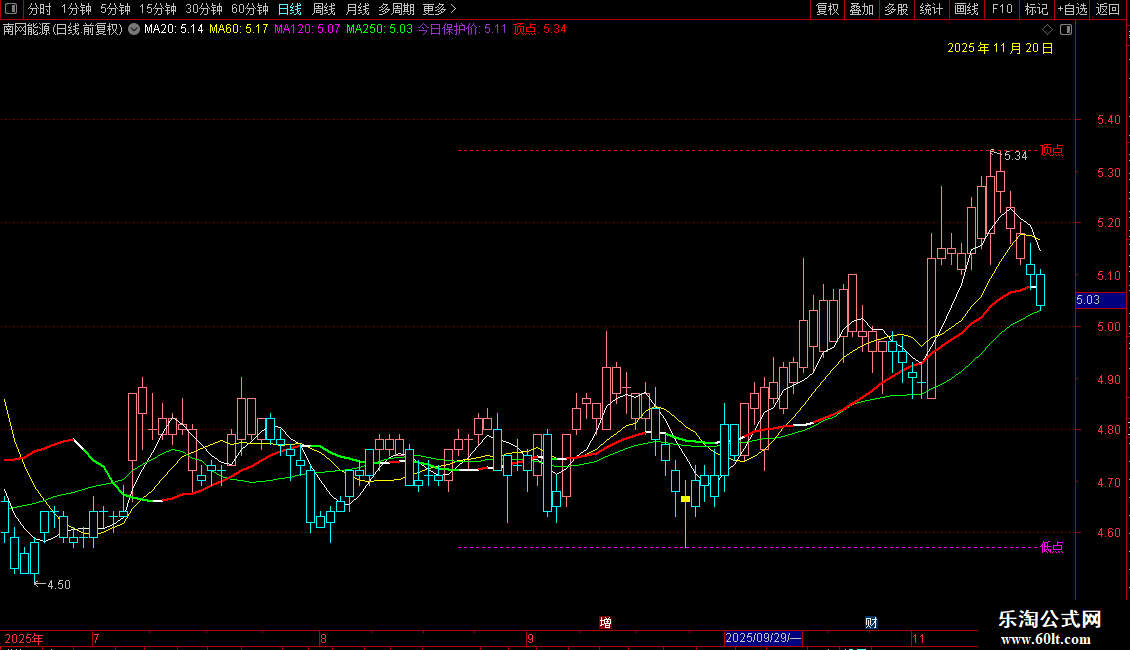Click the yellow marker candle near September low
This screenshot has width=1130, height=650.
685,499
